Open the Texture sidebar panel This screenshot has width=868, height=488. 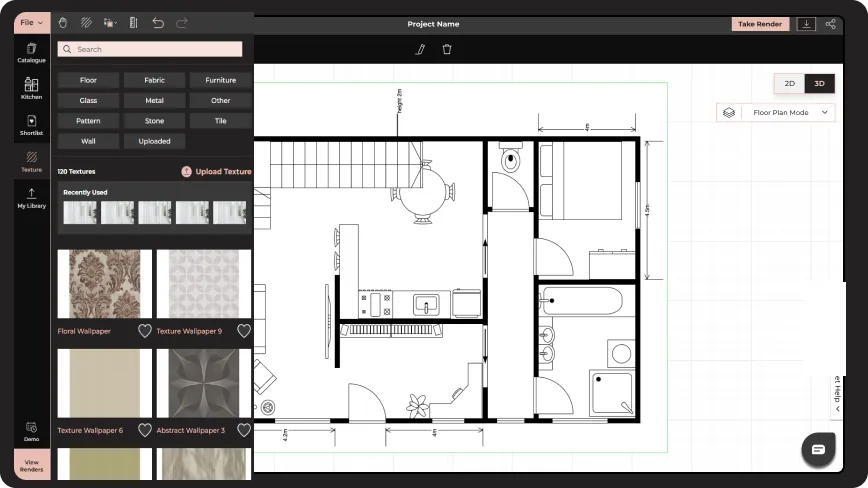(32, 162)
